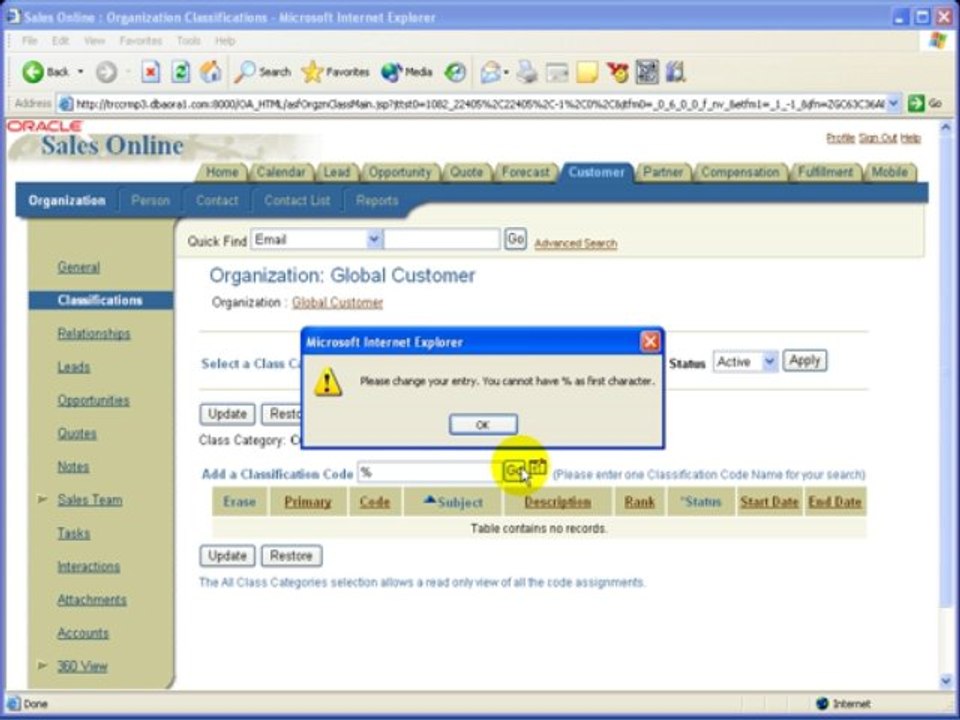Go back with the Back toolbar button
This screenshot has width=960, height=720.
tap(45, 72)
